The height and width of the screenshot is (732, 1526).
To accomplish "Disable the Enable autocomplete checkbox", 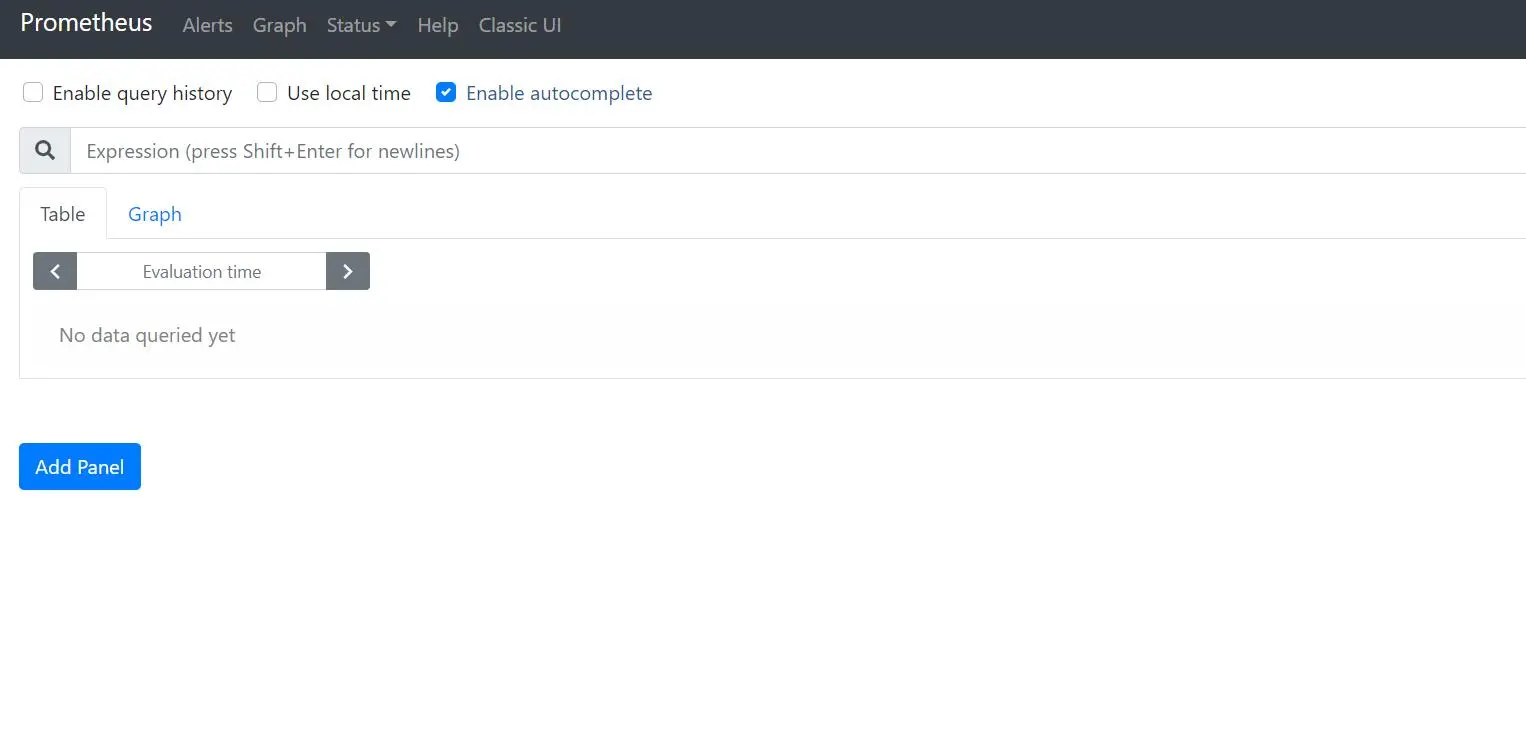I will pos(446,93).
